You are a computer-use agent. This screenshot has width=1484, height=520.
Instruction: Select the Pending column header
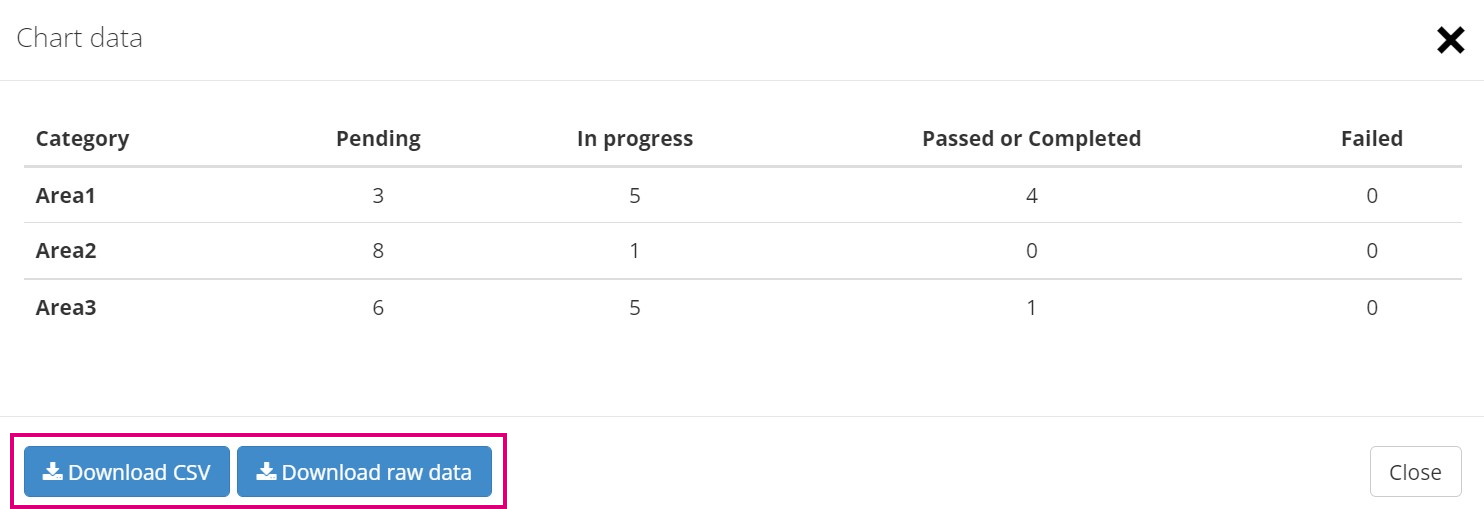(x=378, y=139)
